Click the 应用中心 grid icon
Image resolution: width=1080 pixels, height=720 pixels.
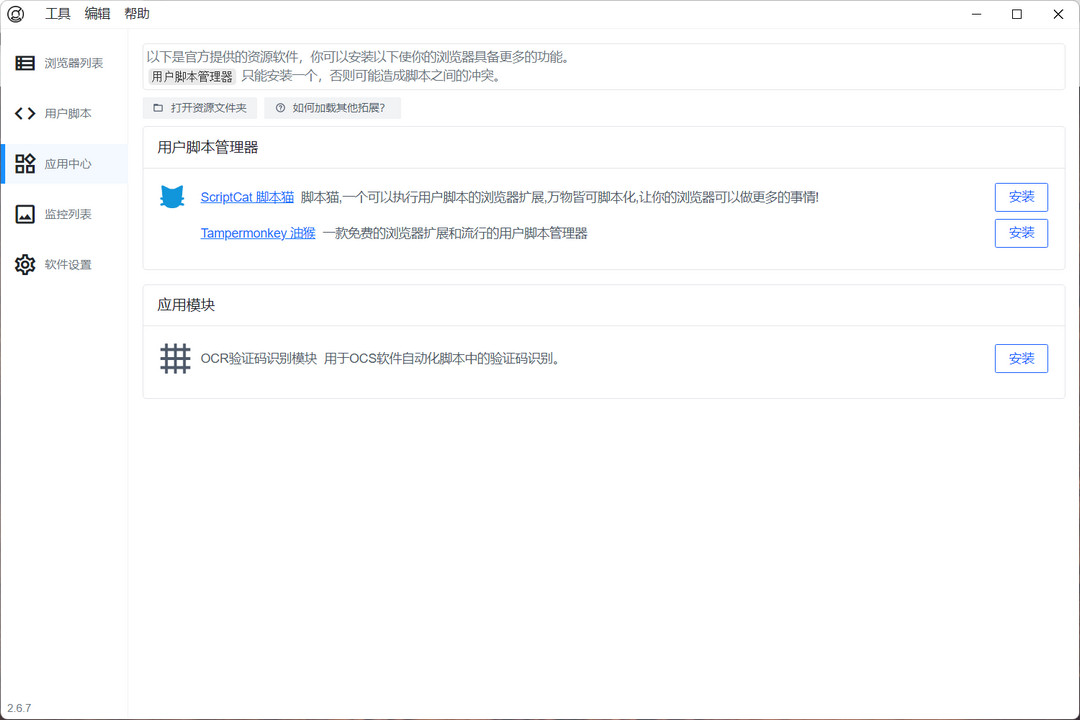coord(25,163)
